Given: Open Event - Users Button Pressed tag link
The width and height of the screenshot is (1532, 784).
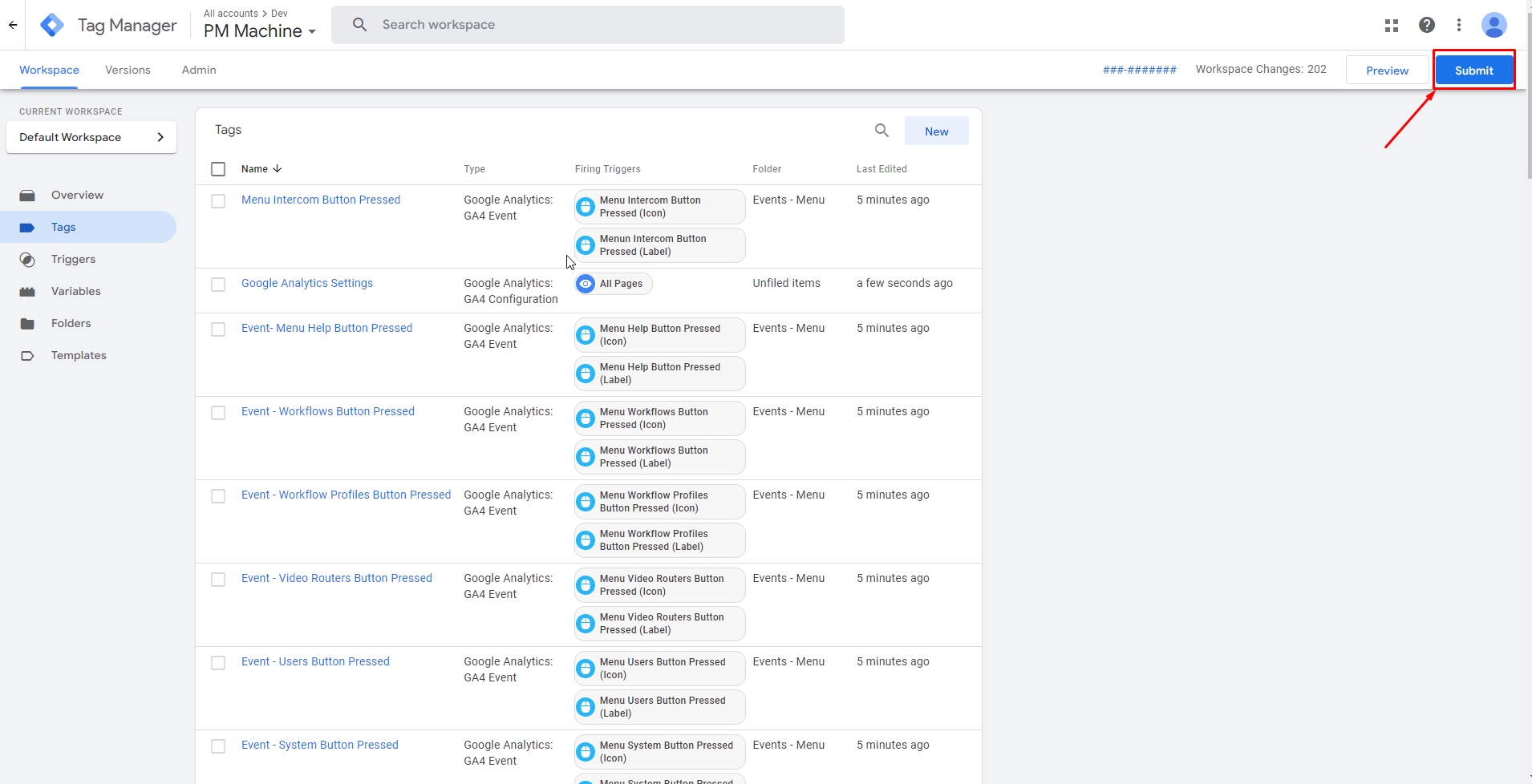Looking at the screenshot, I should click(x=315, y=661).
